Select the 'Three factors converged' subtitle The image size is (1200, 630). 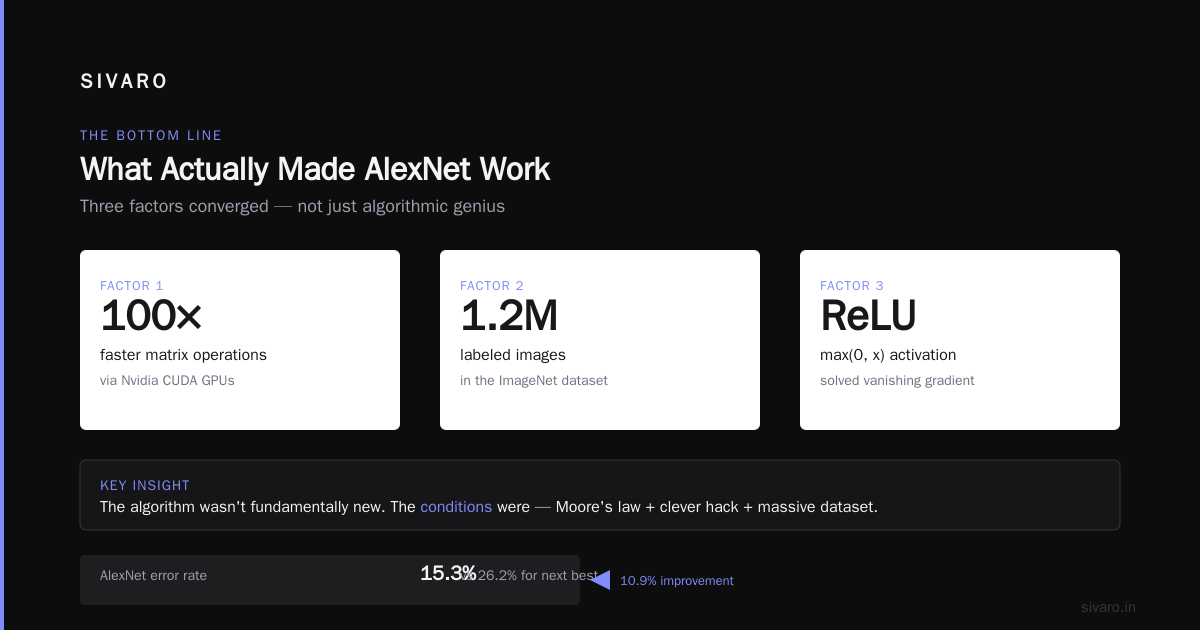292,206
